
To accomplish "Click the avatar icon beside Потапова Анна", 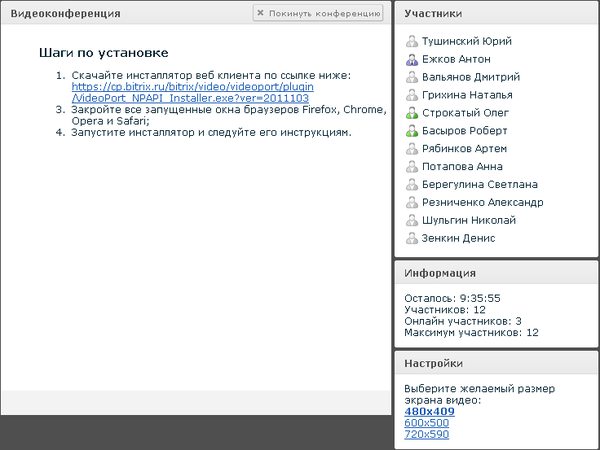I will coord(411,167).
